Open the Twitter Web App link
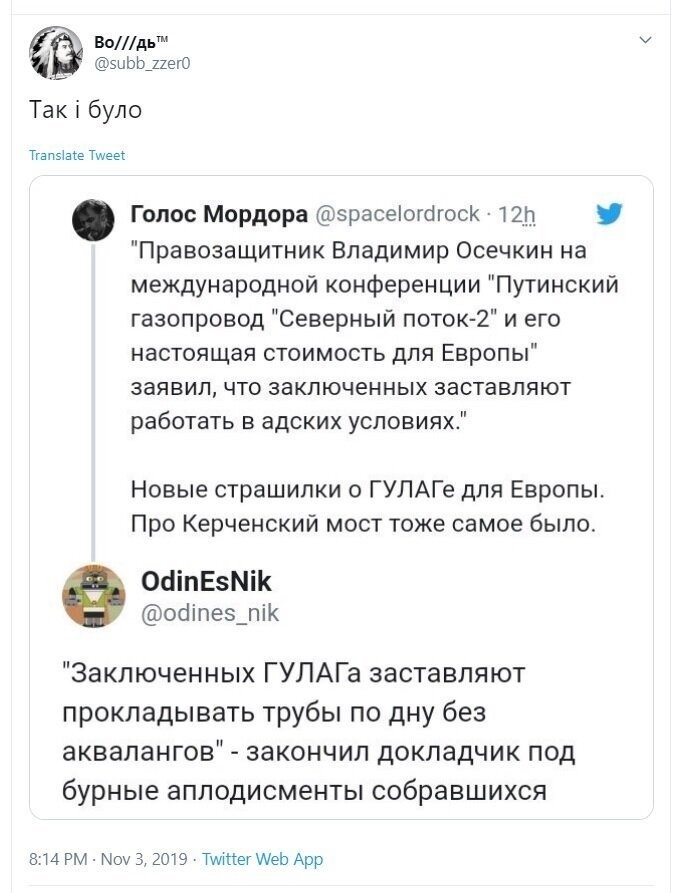Screen dimensions: 687x893 pos(262,859)
